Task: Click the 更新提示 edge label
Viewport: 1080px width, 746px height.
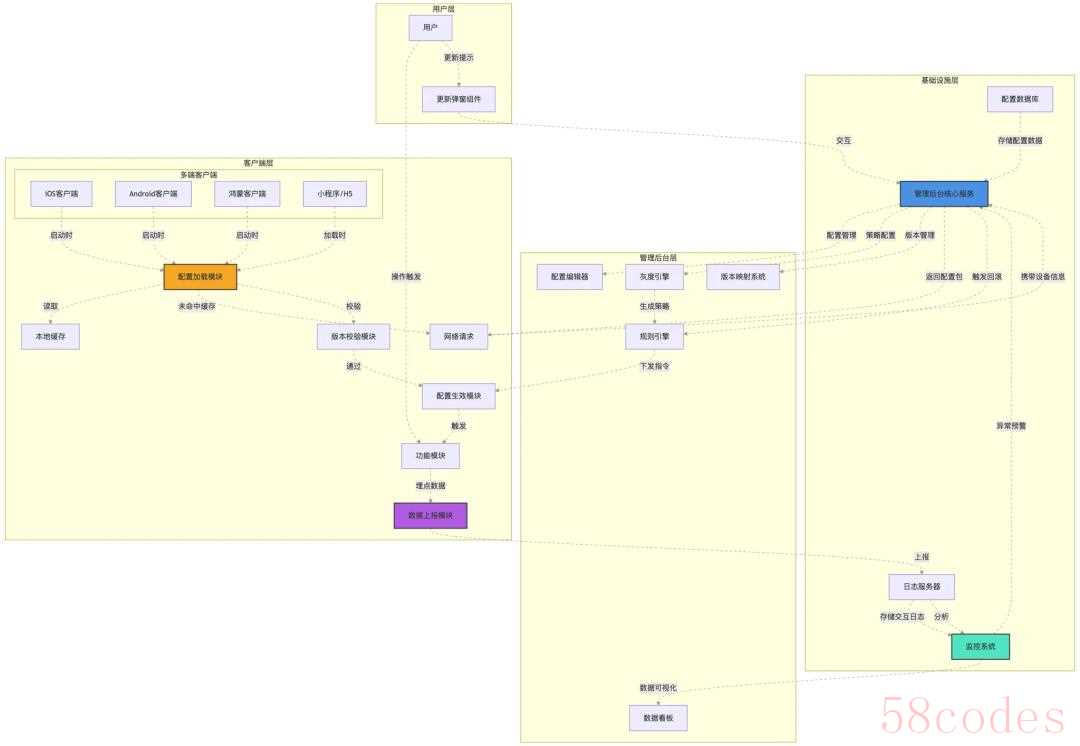Action: click(459, 58)
